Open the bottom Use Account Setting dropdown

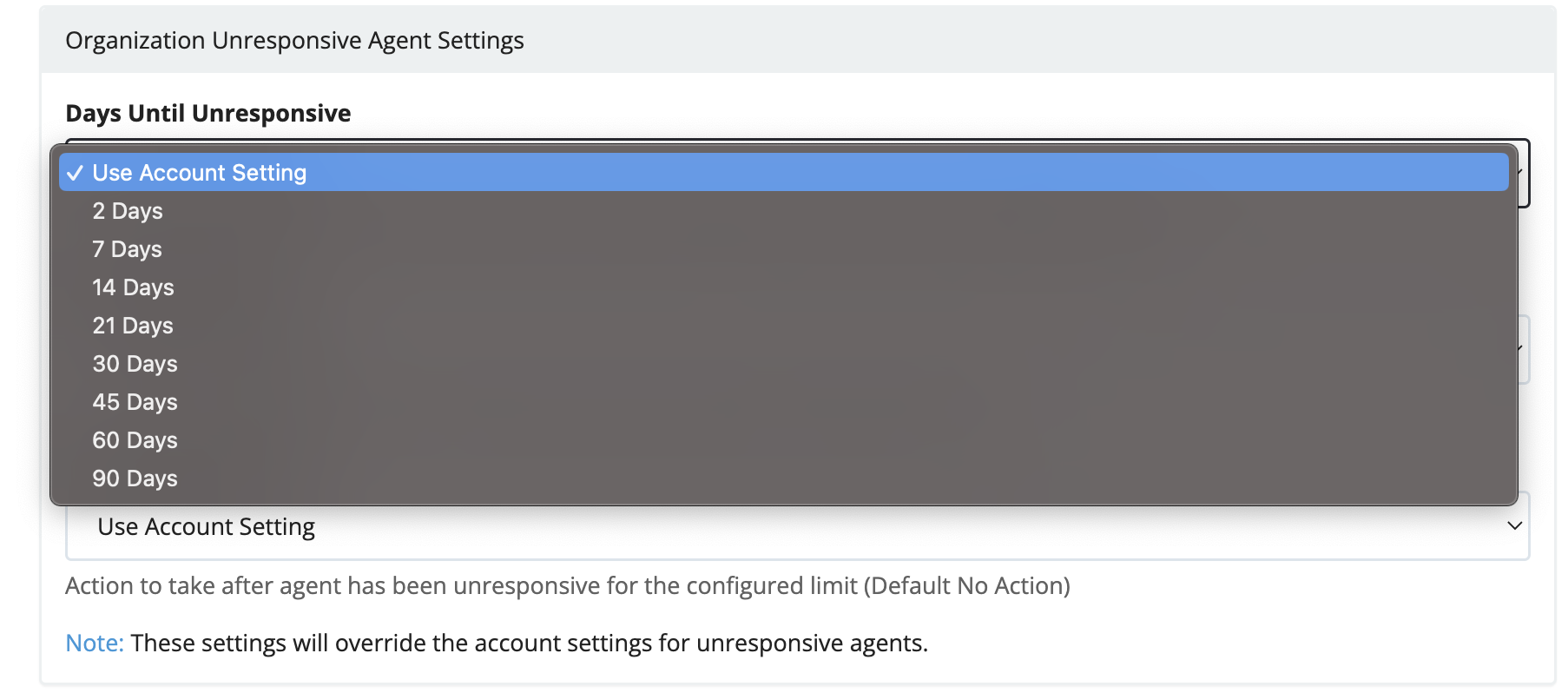click(797, 526)
